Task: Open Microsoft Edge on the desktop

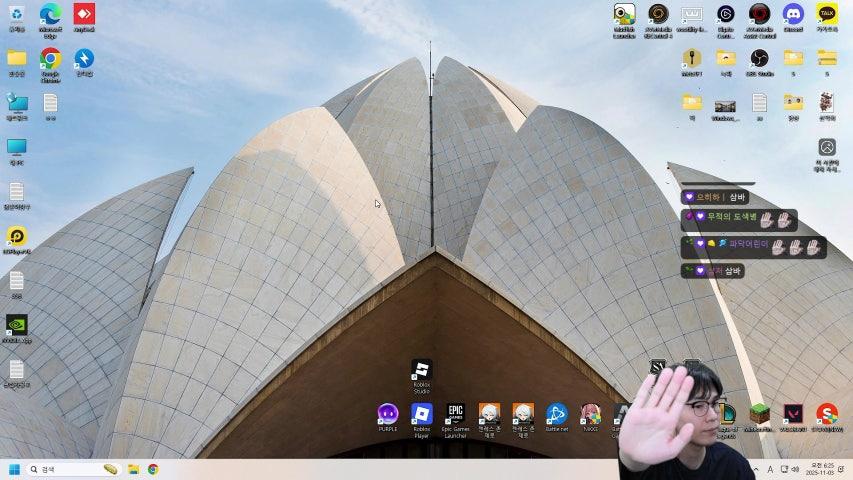Action: pyautogui.click(x=50, y=15)
